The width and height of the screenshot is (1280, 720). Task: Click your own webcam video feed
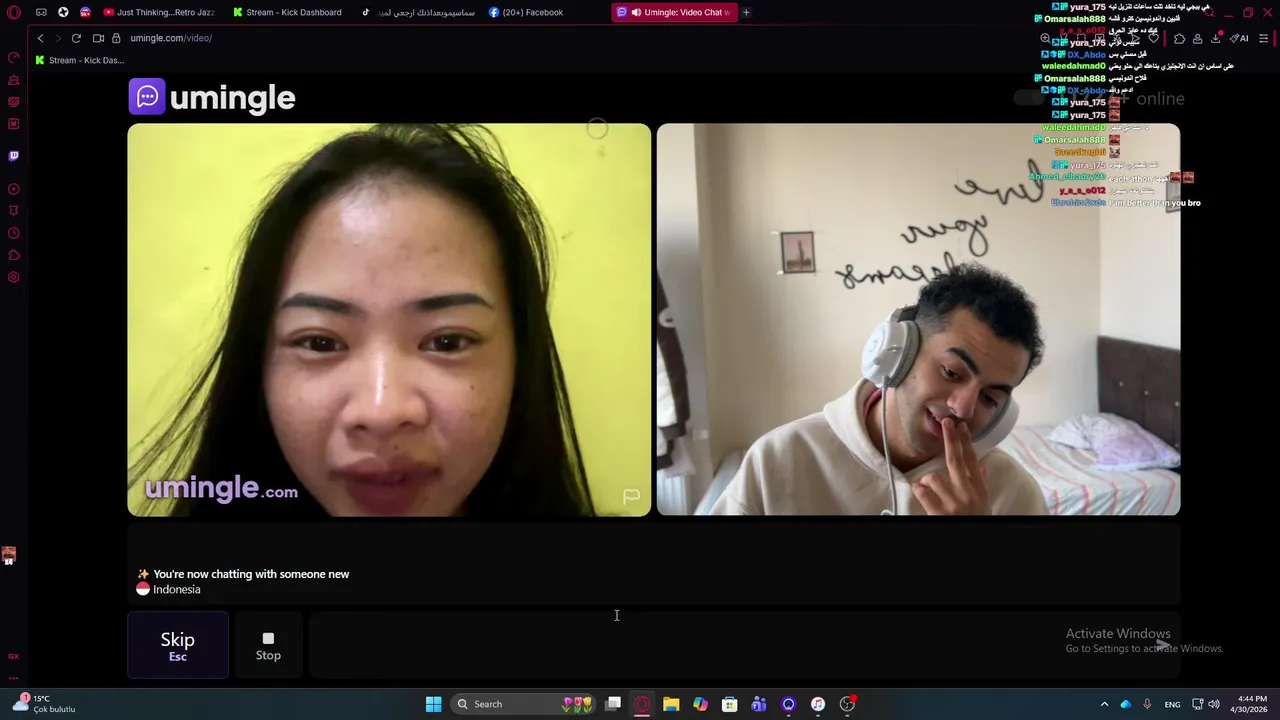coord(918,320)
